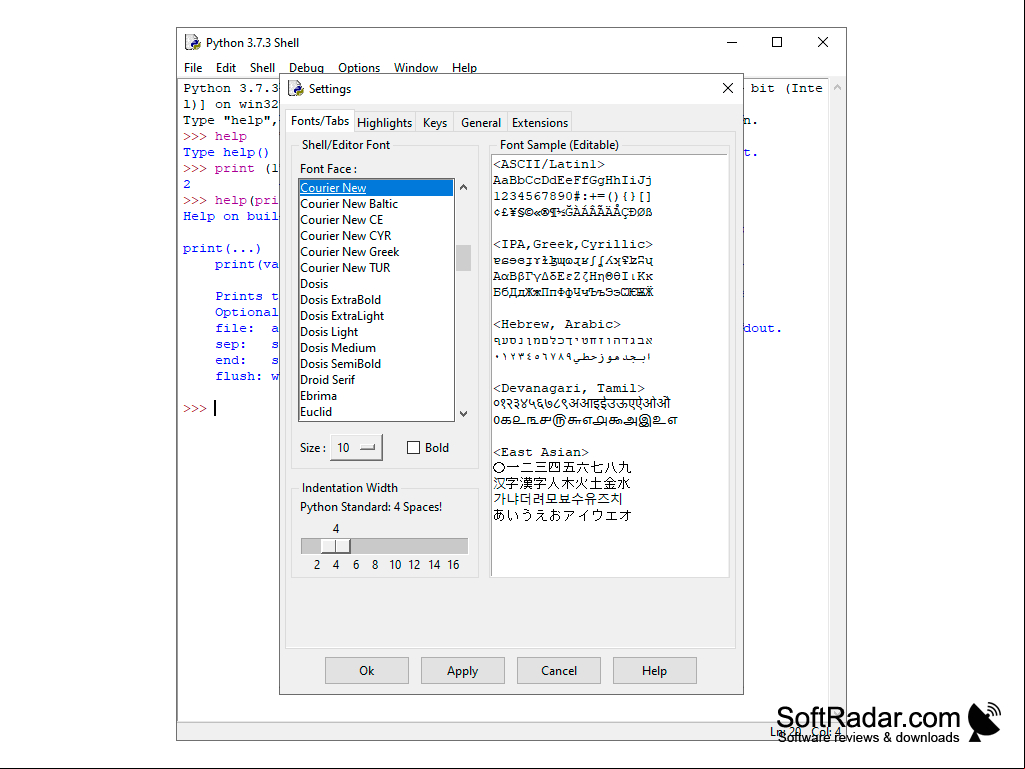This screenshot has height=769, width=1025.
Task: Click font list scroll up arrow
Action: (x=463, y=188)
